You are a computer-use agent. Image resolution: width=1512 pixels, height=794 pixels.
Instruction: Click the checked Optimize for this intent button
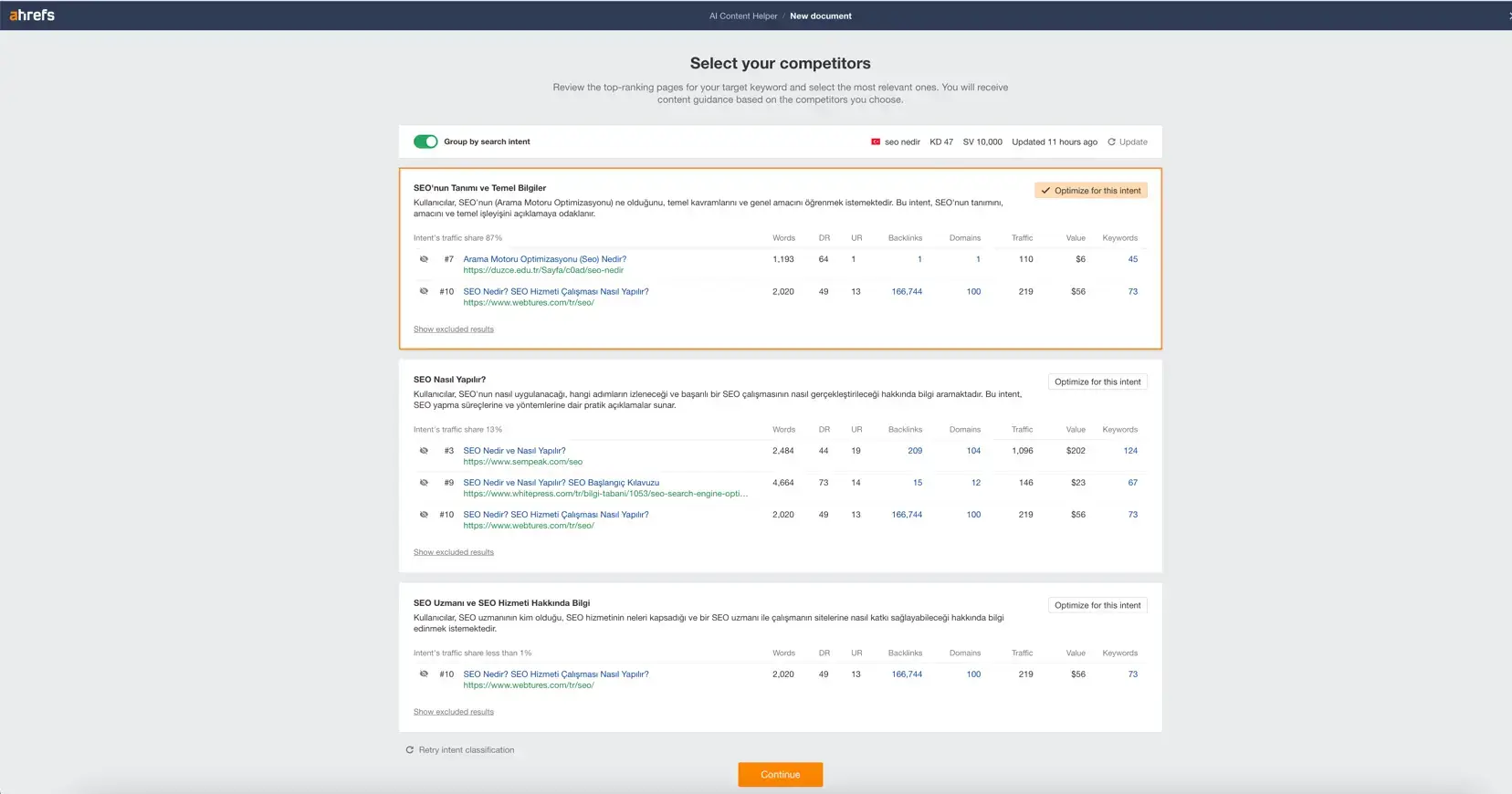click(x=1090, y=191)
